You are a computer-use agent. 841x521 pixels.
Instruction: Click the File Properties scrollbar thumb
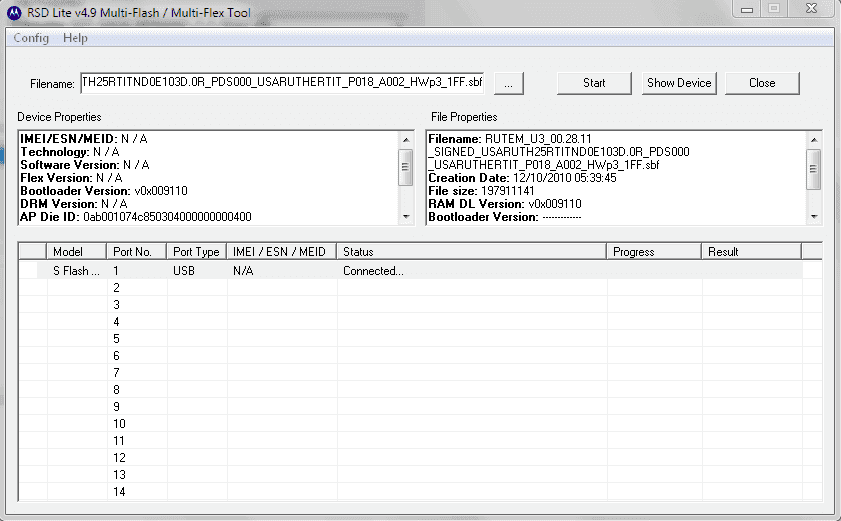[814, 169]
